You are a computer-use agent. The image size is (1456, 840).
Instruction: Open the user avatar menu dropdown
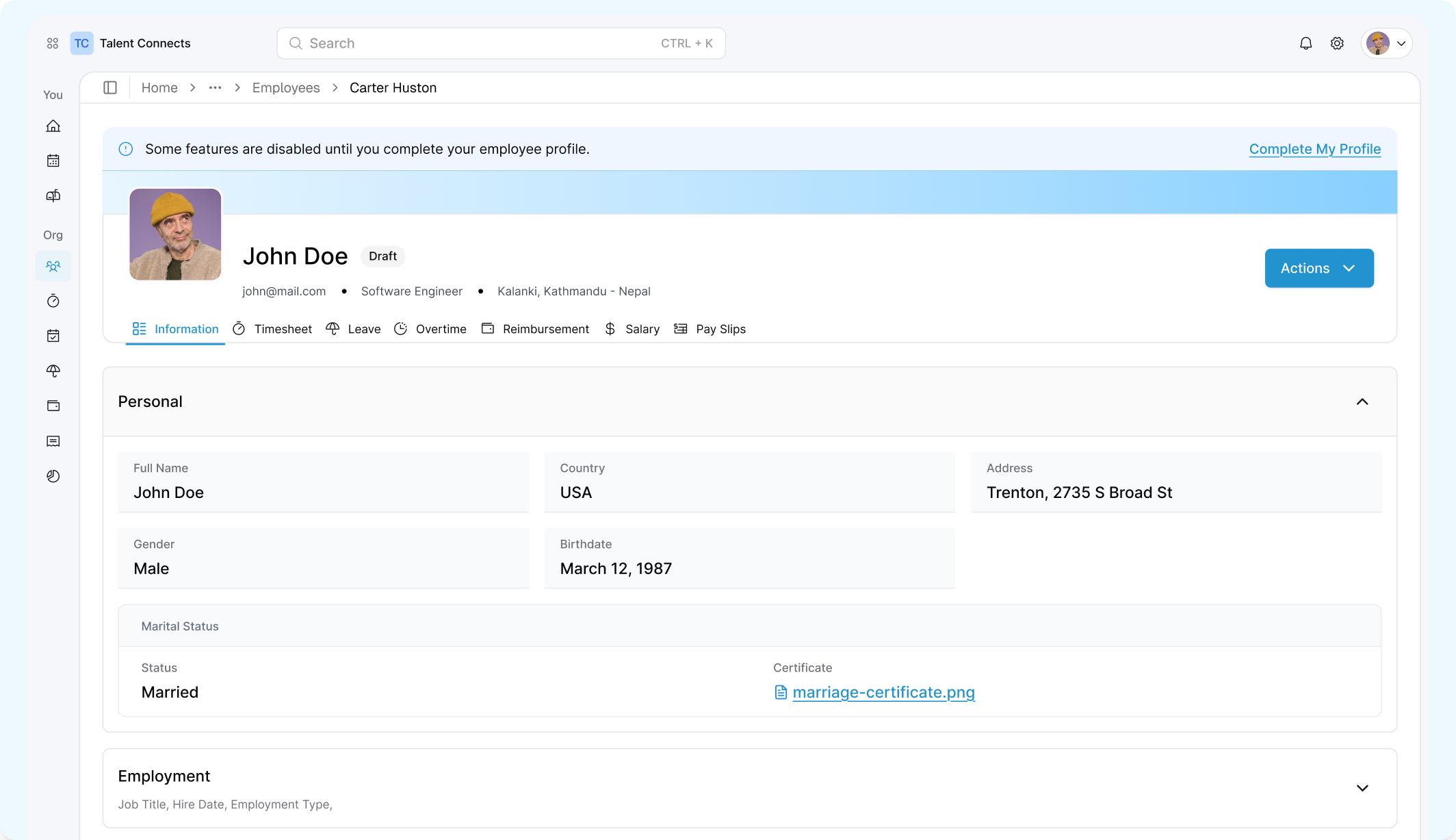pyautogui.click(x=1386, y=43)
